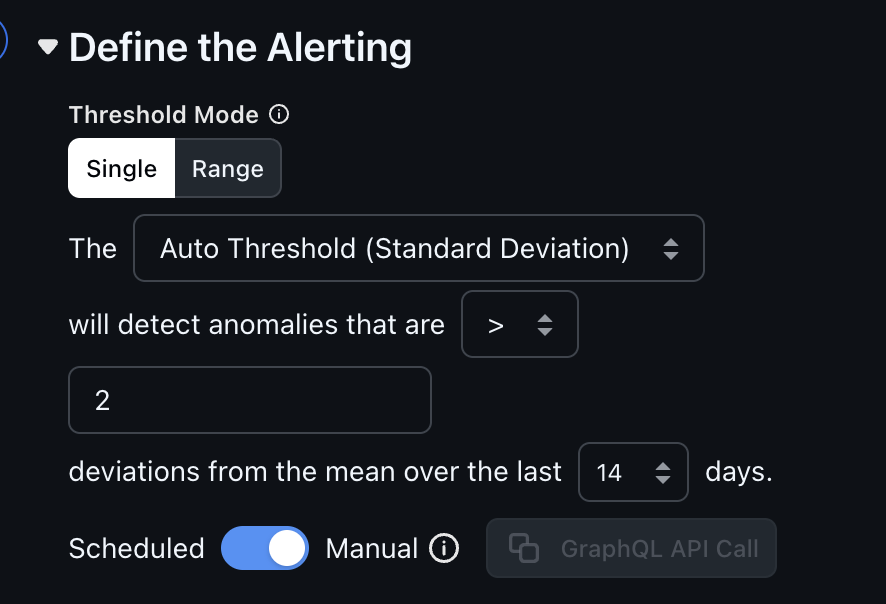The width and height of the screenshot is (886, 604).
Task: Click the blue step circle at left edge
Action: click(3, 43)
